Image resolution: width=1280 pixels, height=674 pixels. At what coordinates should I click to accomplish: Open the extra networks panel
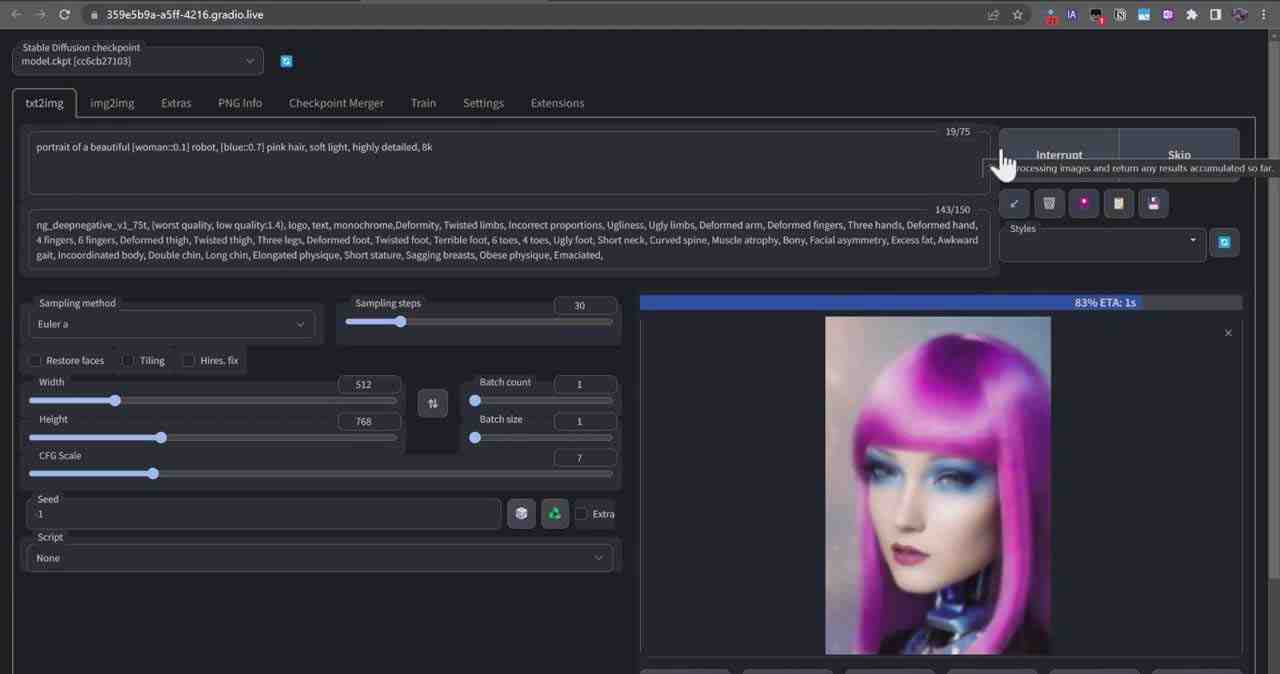click(1084, 203)
